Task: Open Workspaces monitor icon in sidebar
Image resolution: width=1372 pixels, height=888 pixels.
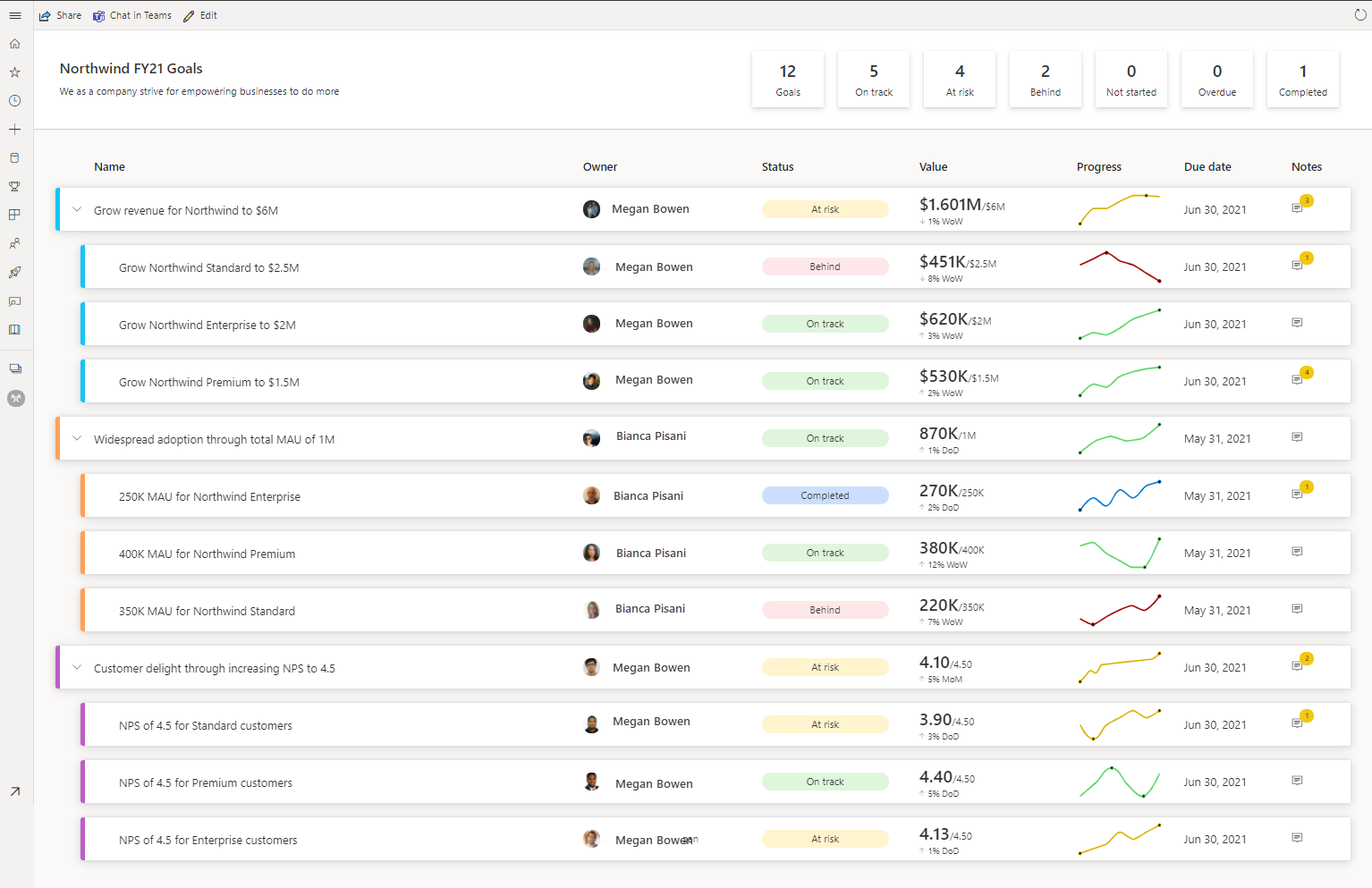Action: click(15, 368)
